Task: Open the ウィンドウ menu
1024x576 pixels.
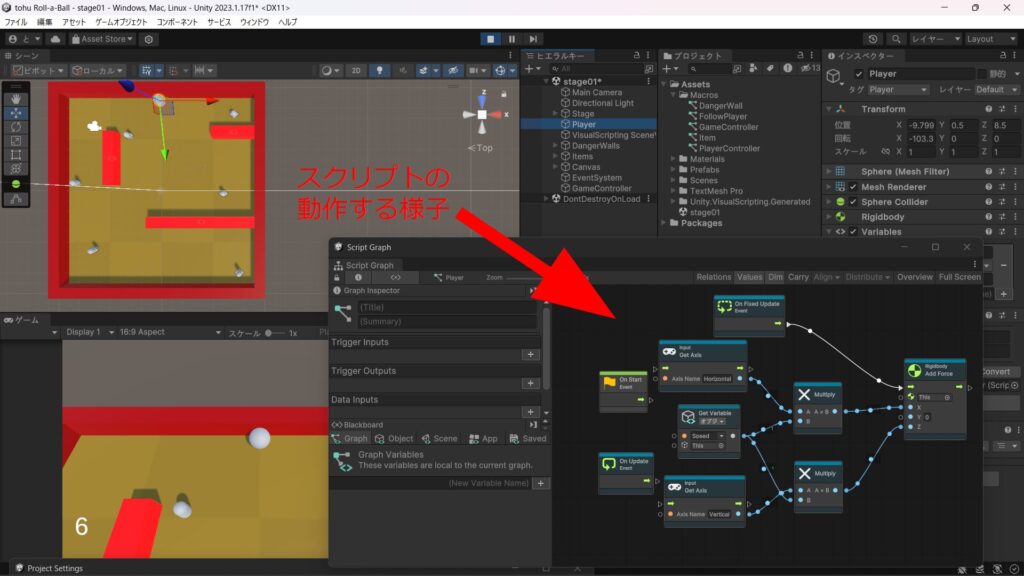Action: click(255, 22)
